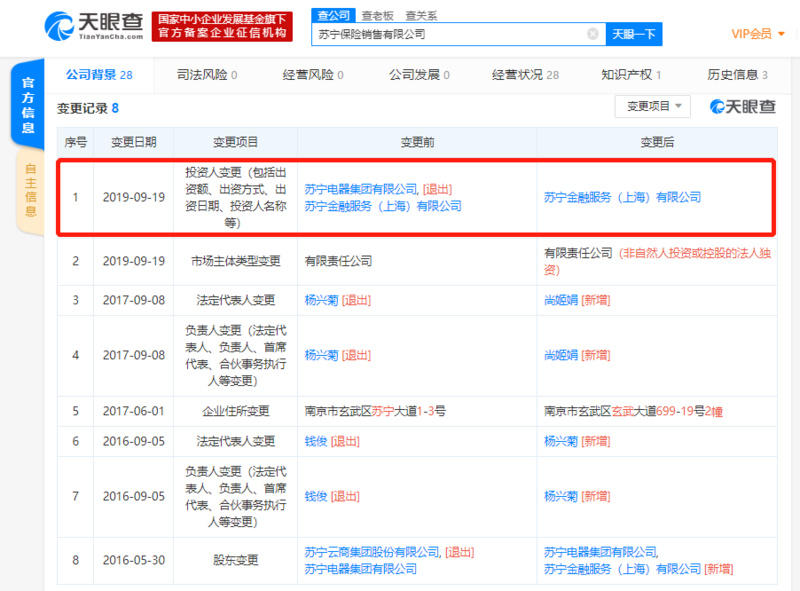
Task: Click 钱俊 [退出] link in row 7
Action: pos(332,497)
